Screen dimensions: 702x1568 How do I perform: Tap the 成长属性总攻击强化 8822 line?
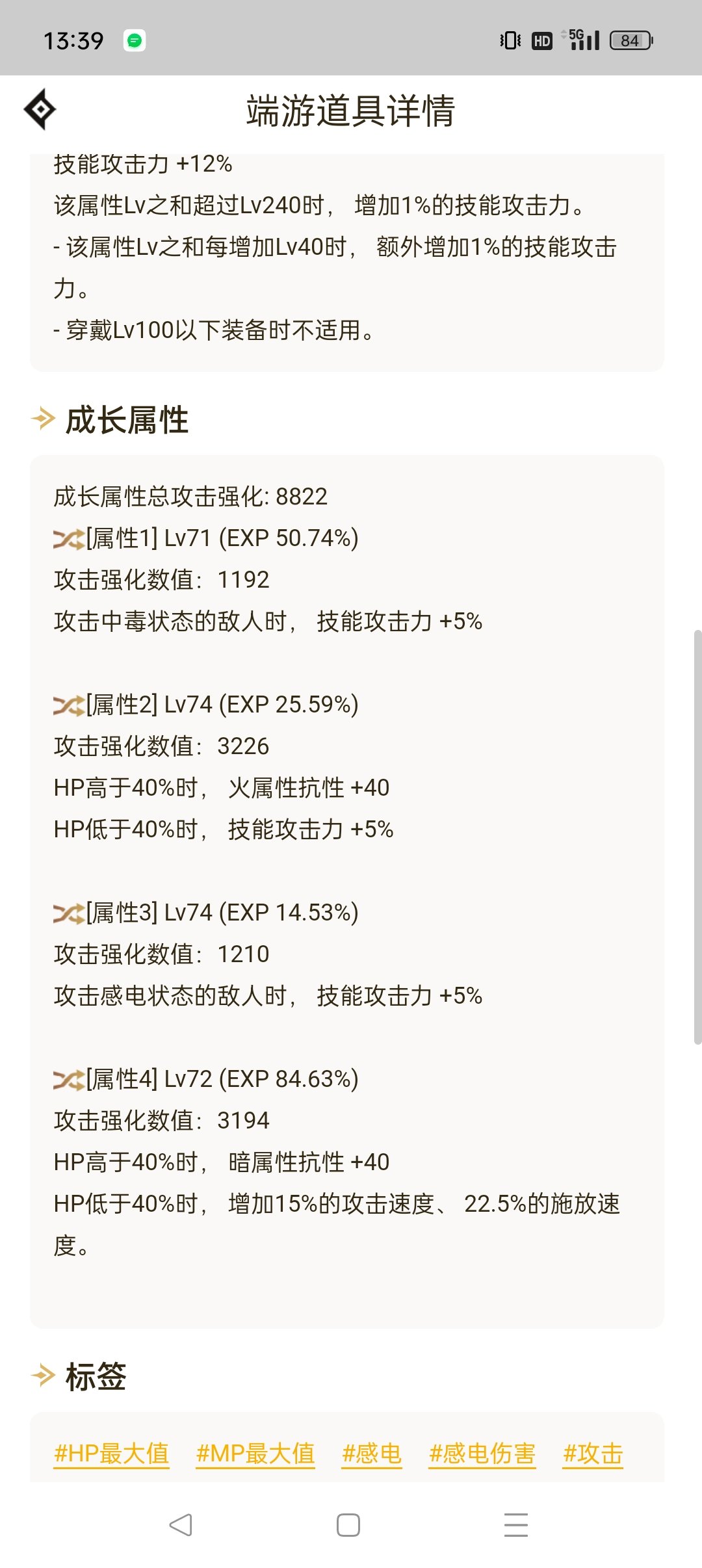point(190,497)
